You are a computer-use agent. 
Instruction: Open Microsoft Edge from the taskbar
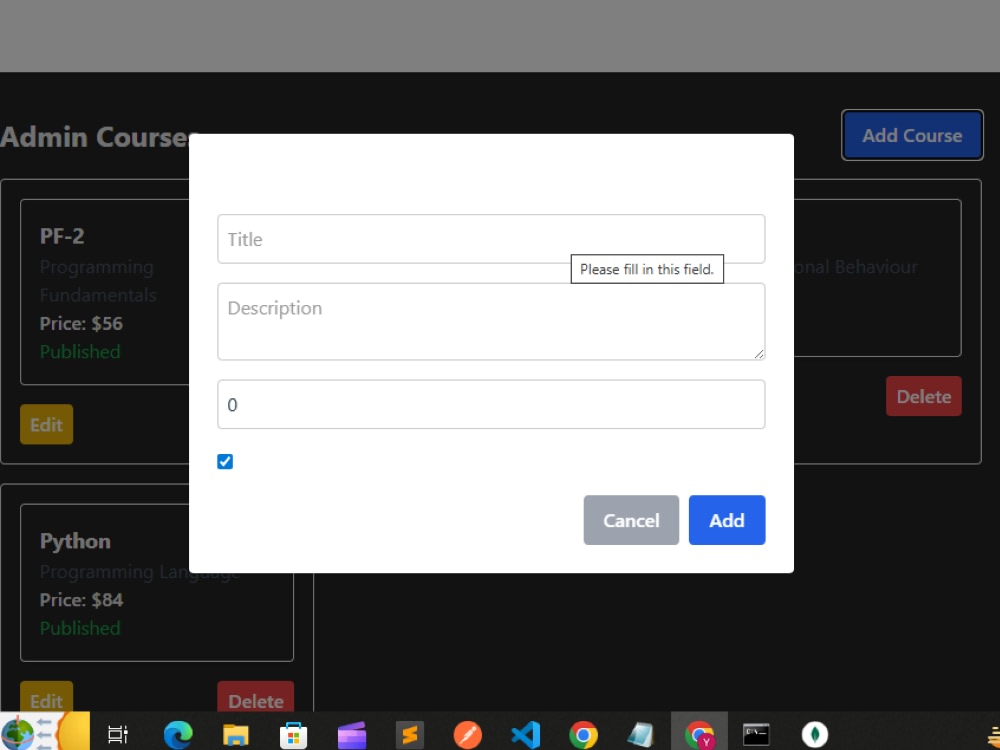tap(178, 735)
